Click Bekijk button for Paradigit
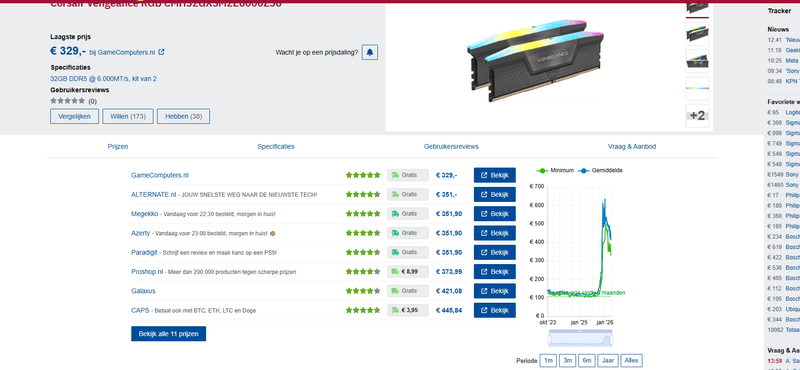800x370 pixels. pos(494,252)
